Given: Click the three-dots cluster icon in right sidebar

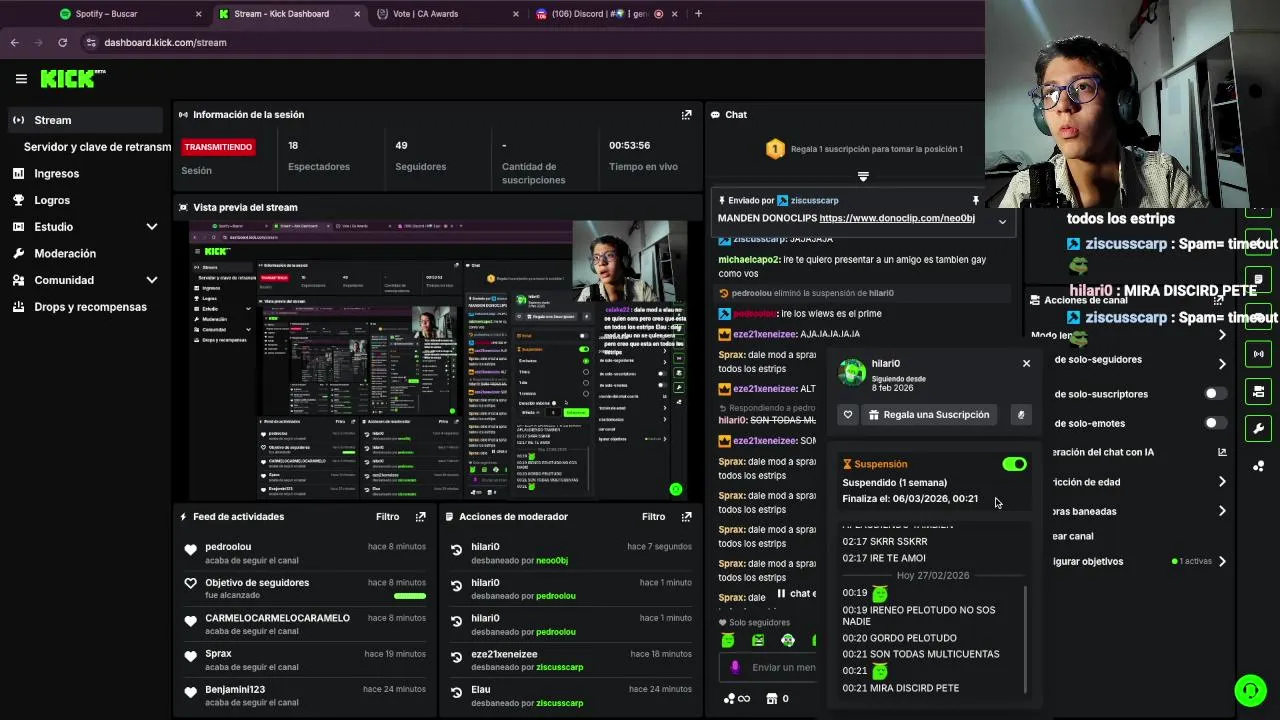Looking at the screenshot, I should point(1258,466).
